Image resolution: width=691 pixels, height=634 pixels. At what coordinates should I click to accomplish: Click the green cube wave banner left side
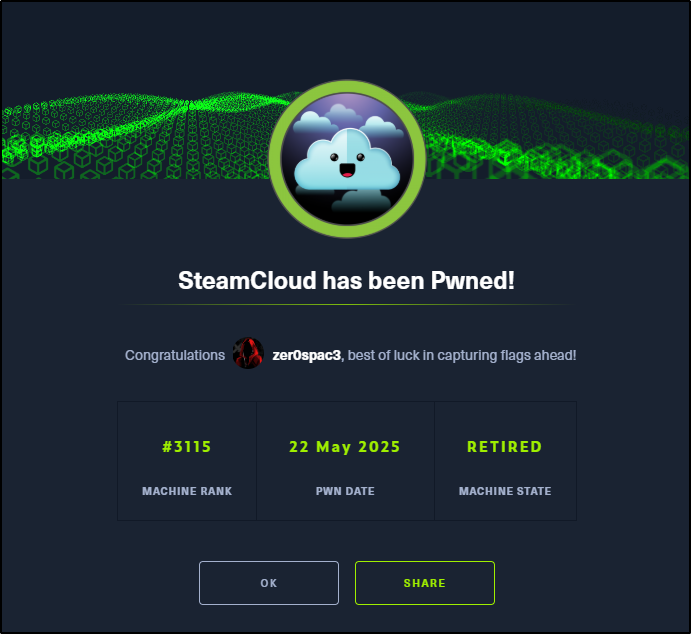[134, 137]
